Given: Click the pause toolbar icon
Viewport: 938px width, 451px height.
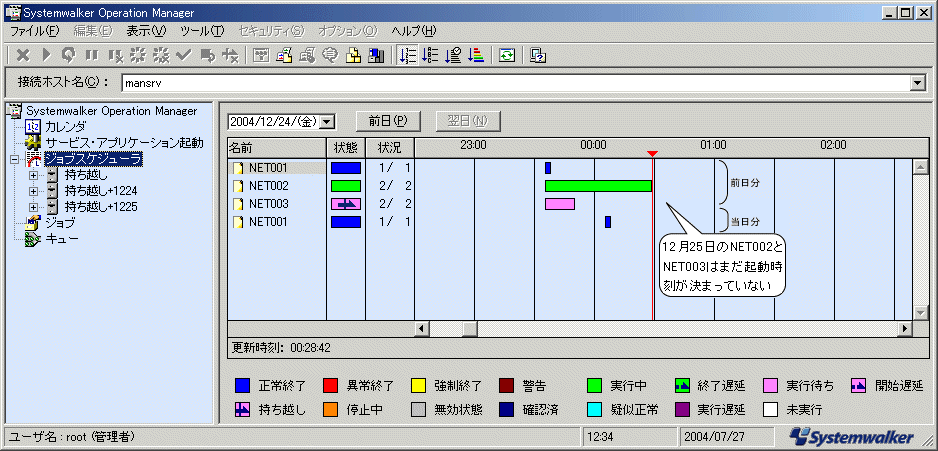Looking at the screenshot, I should [x=92, y=56].
